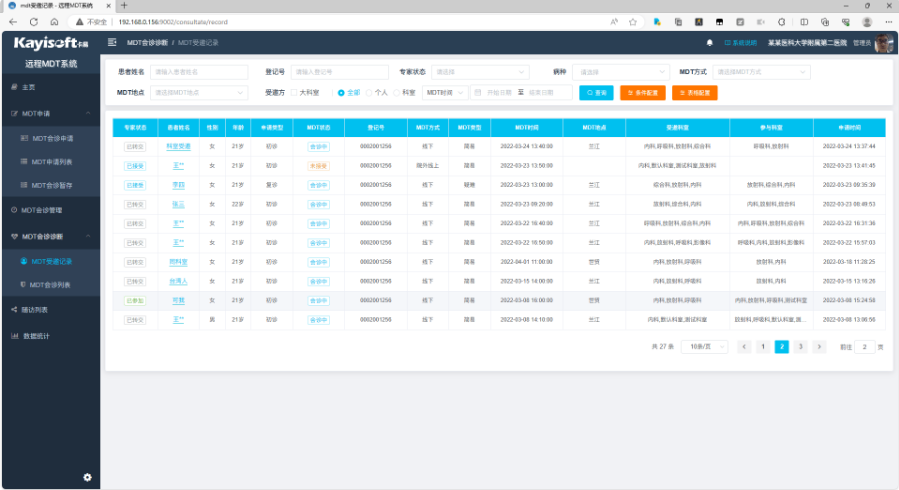The height and width of the screenshot is (490, 899).
Task: Open the 10条/页 page size dropdown
Action: coord(703,346)
